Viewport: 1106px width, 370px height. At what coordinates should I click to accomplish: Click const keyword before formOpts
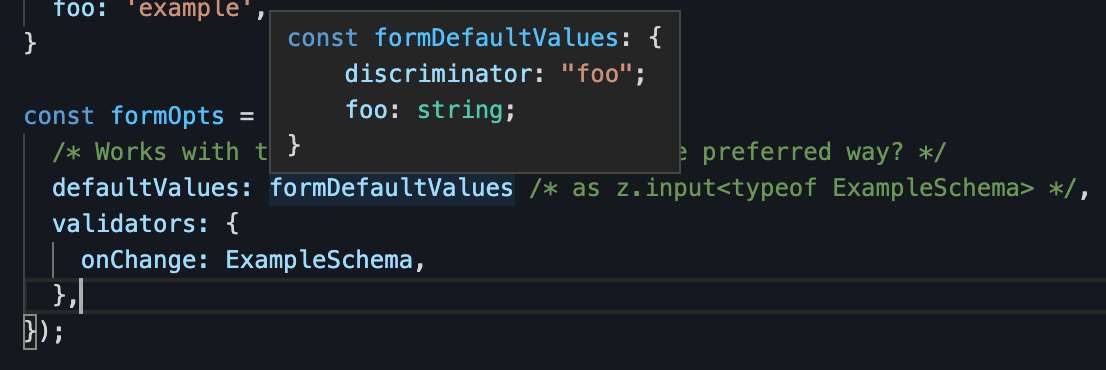click(59, 116)
